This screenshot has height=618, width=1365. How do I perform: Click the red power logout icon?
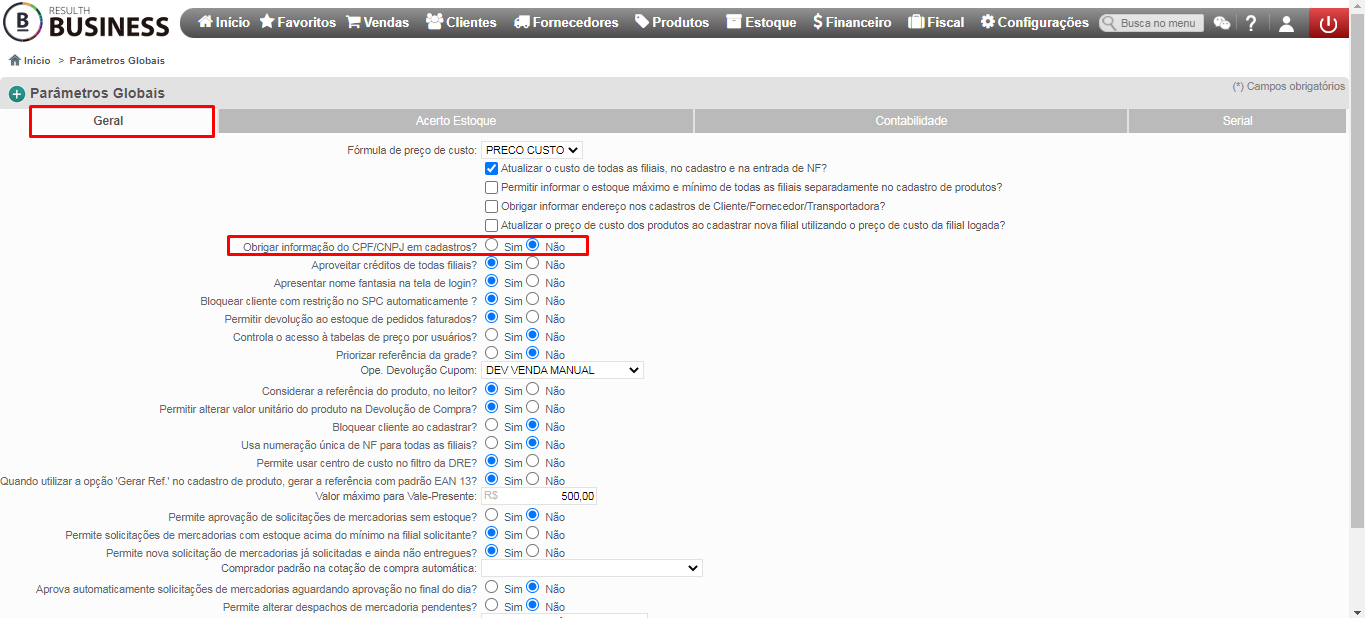pyautogui.click(x=1328, y=23)
